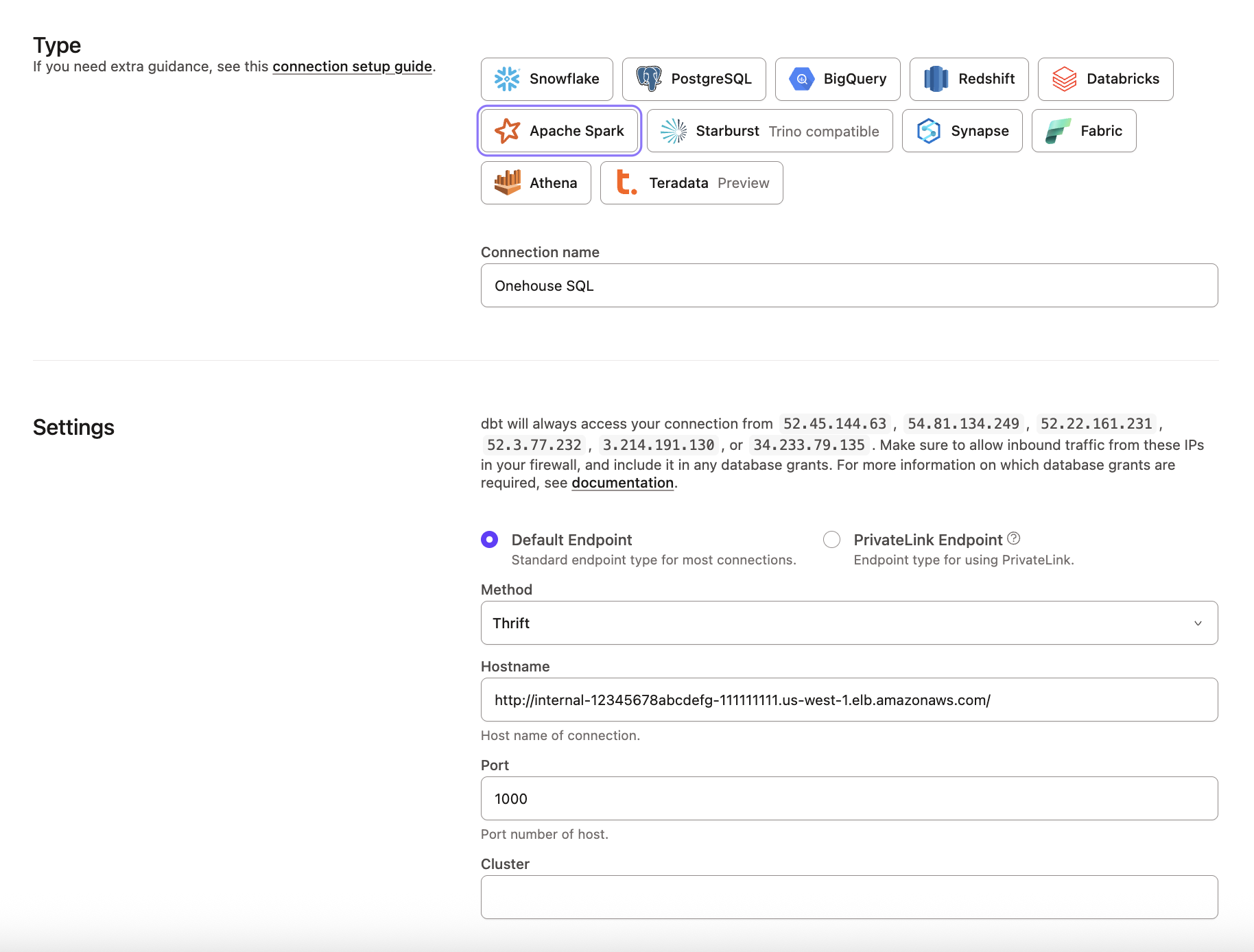Click the empty Cluster input field
Image resolution: width=1254 pixels, height=952 pixels.
click(849, 897)
